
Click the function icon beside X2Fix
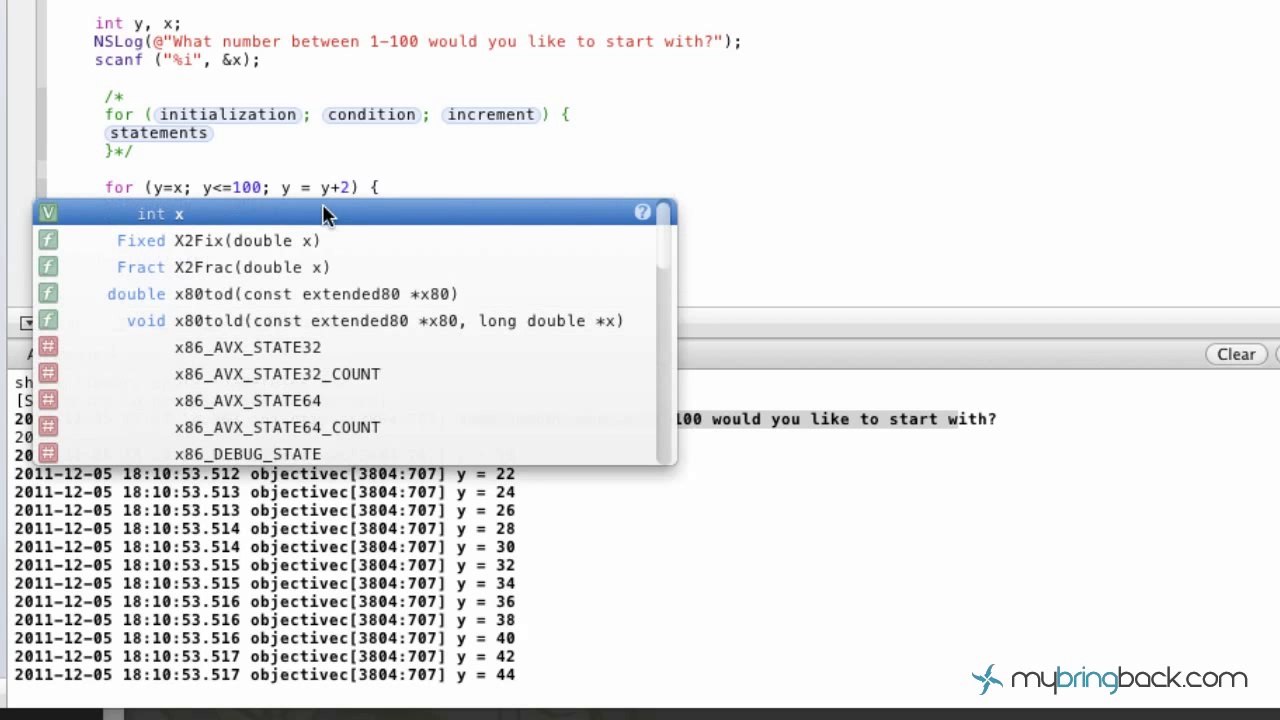point(48,240)
